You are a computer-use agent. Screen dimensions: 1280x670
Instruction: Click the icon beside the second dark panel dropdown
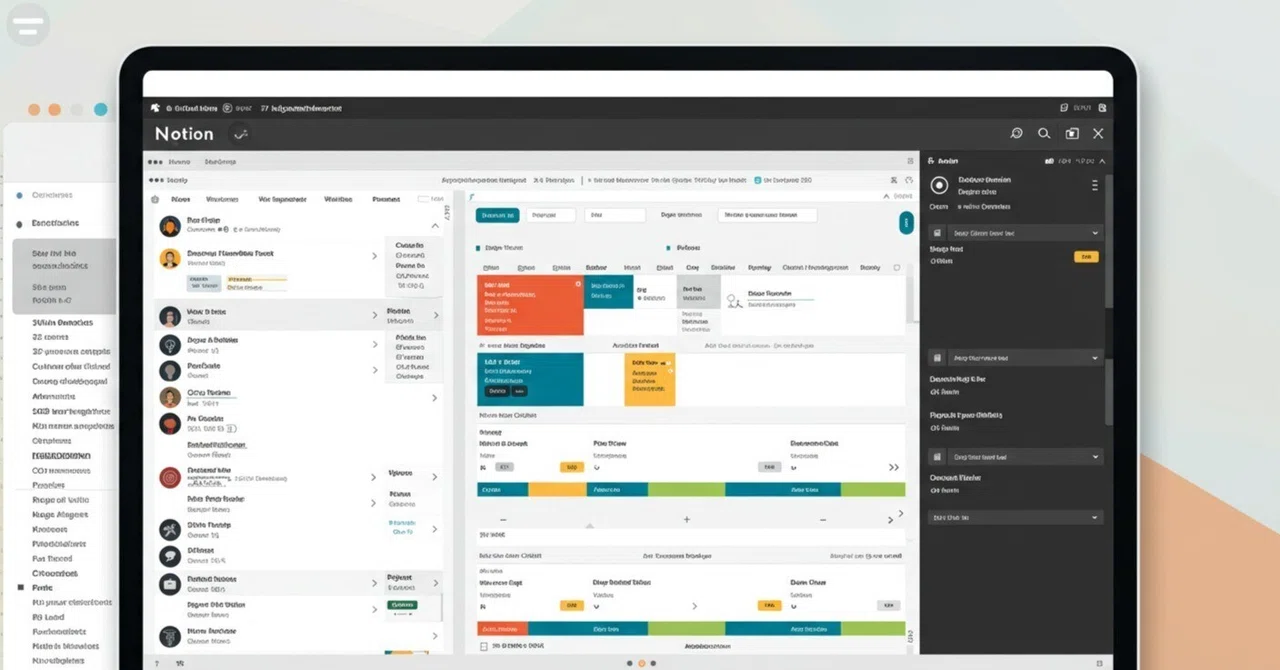937,358
